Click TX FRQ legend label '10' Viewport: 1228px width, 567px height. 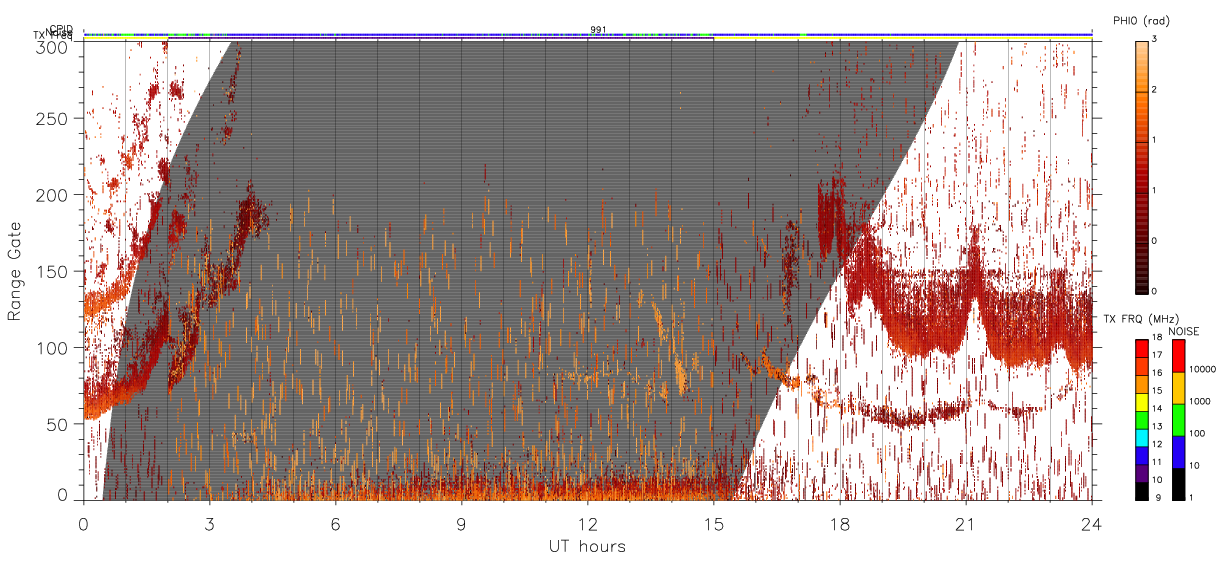click(1158, 480)
